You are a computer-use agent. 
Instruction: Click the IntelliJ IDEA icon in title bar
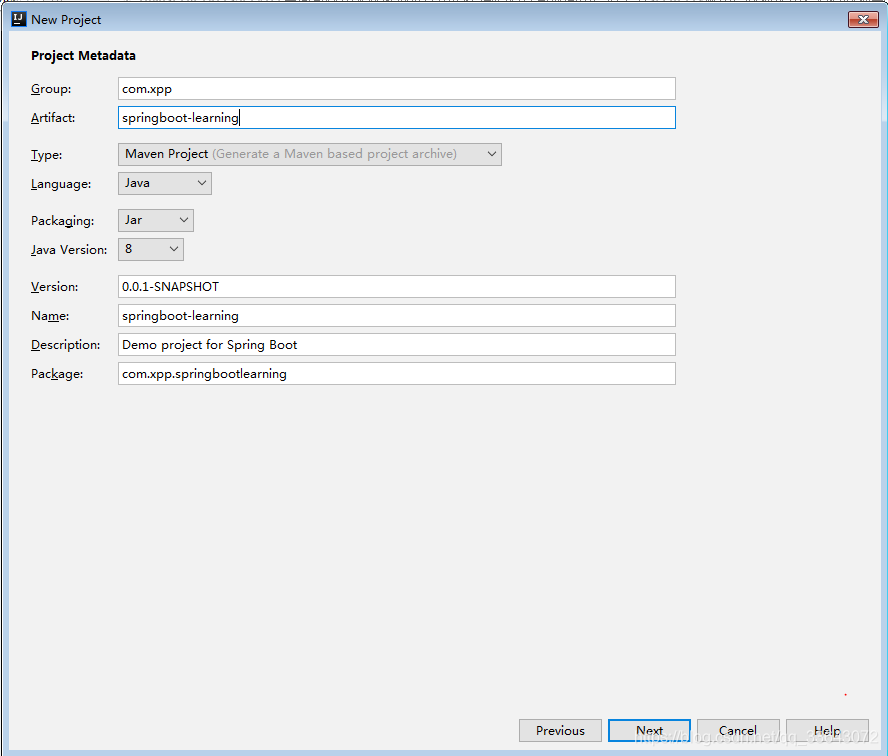(19, 19)
